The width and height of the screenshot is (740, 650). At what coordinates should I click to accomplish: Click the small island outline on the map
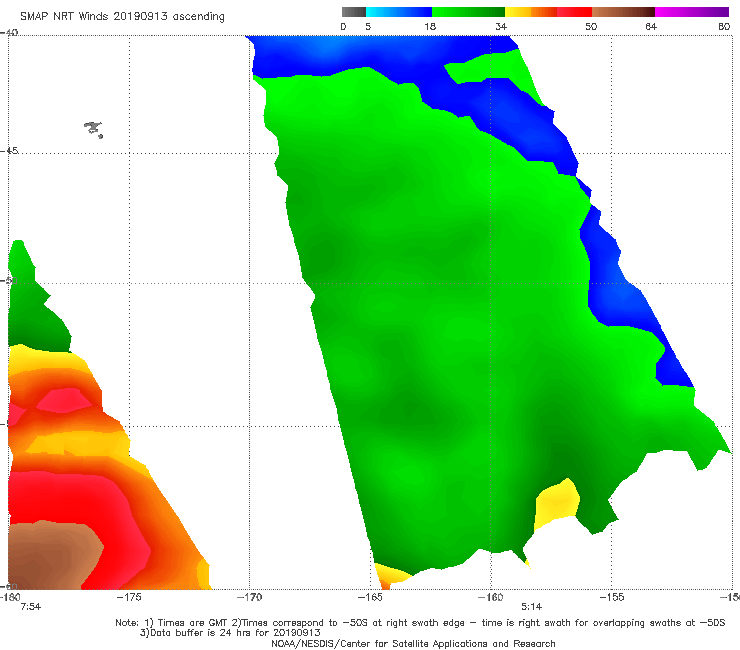click(93, 129)
